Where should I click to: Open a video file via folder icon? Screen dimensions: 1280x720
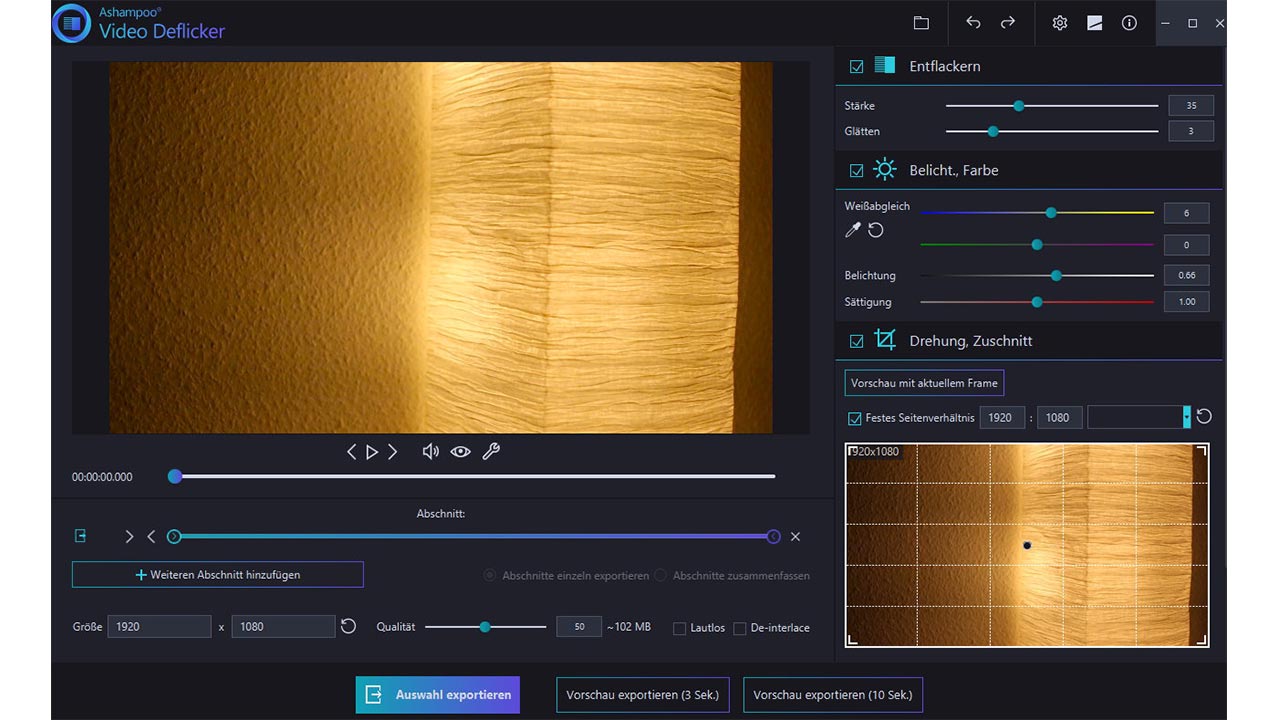(x=921, y=23)
